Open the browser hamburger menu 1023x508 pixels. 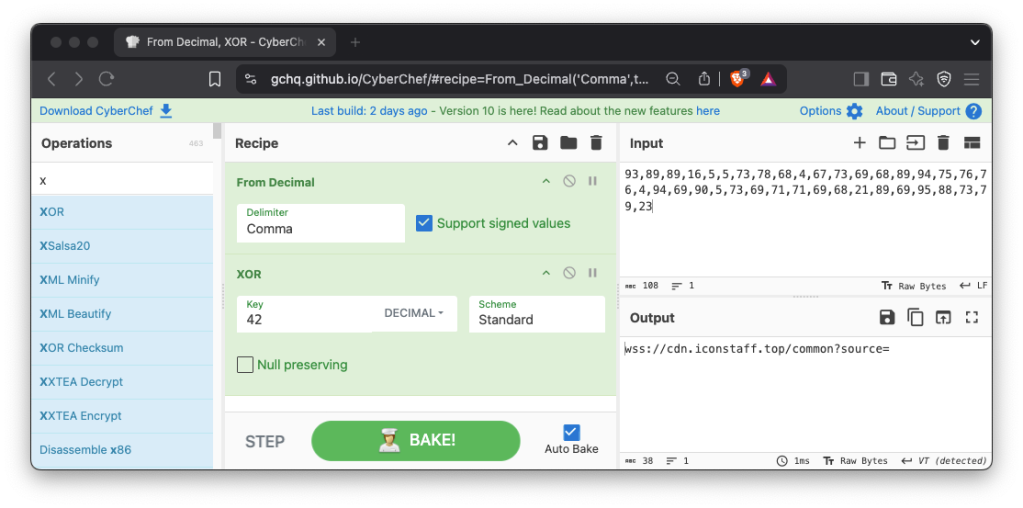click(x=972, y=80)
